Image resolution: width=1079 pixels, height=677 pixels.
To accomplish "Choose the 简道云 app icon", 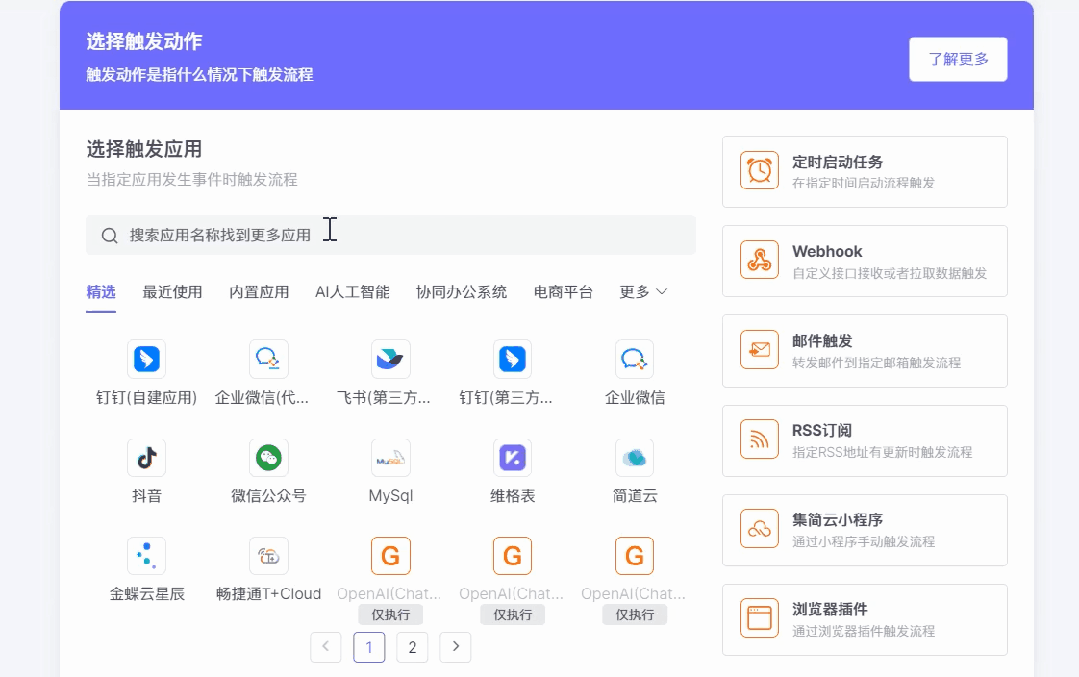I will coord(634,458).
